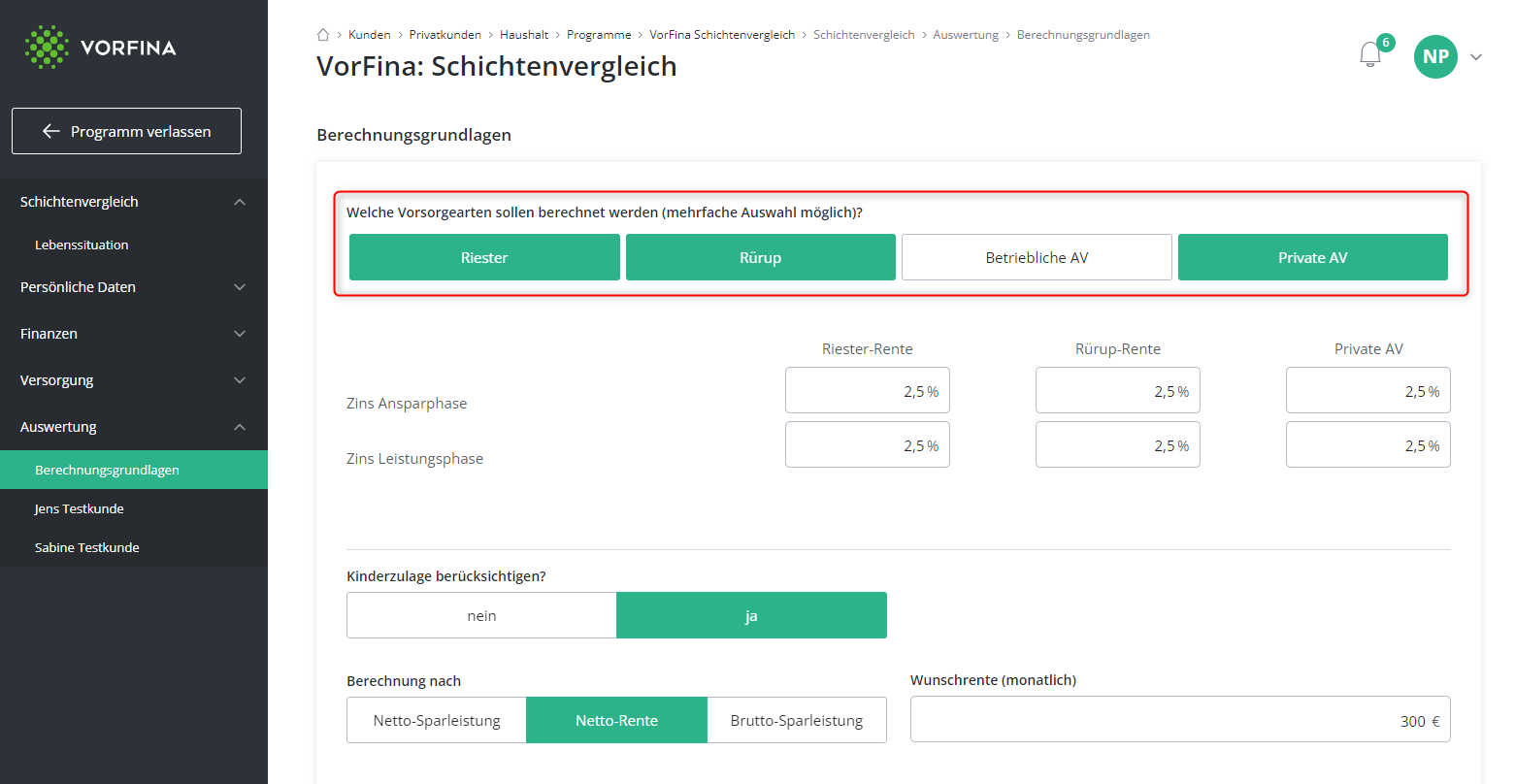The width and height of the screenshot is (1515, 784).
Task: Go to Programme breadcrumb
Action: 599,35
